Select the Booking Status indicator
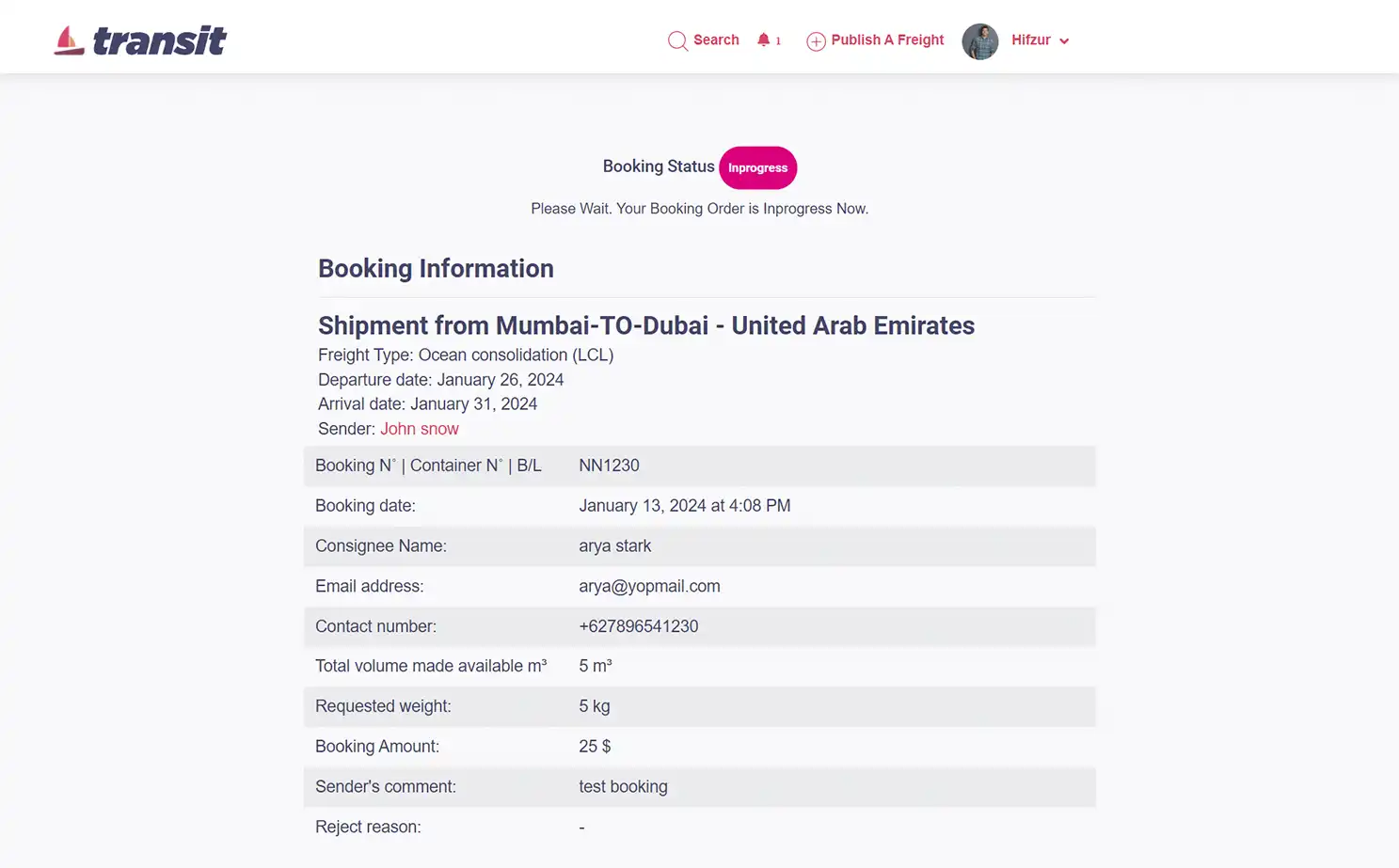 coord(659,166)
